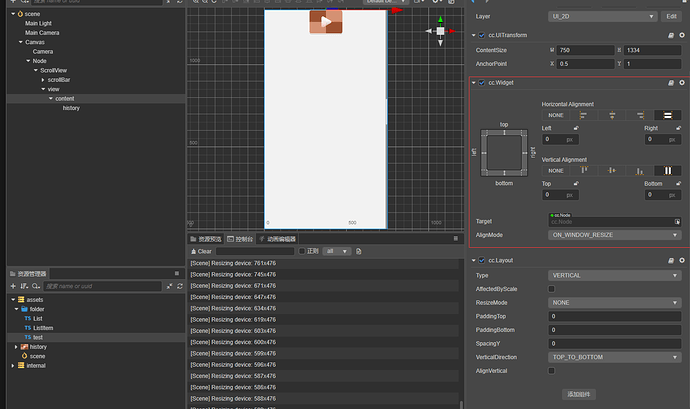Switch to the 控制台 console tab
Screen dimensions: 690x409
click(x=240, y=239)
